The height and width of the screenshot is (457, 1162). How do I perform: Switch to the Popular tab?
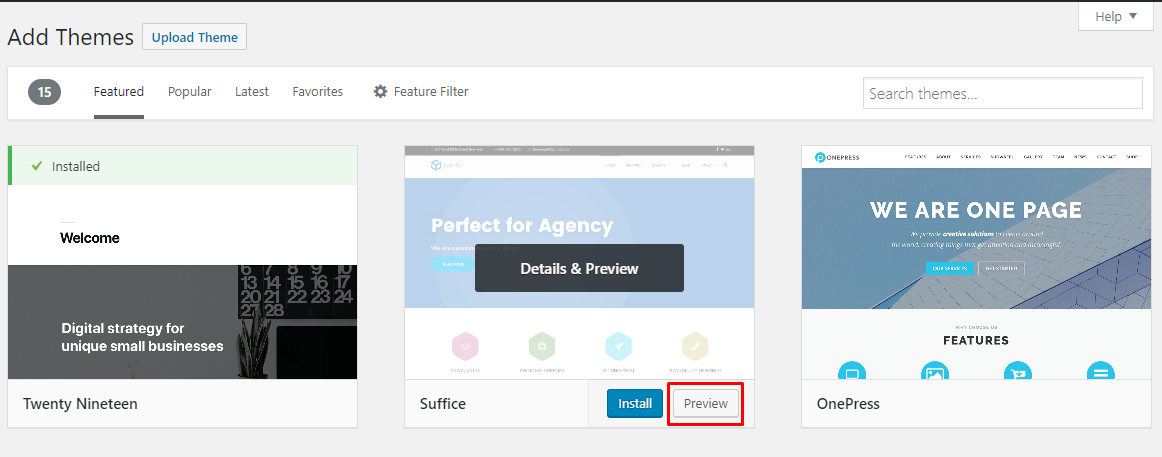pyautogui.click(x=190, y=92)
